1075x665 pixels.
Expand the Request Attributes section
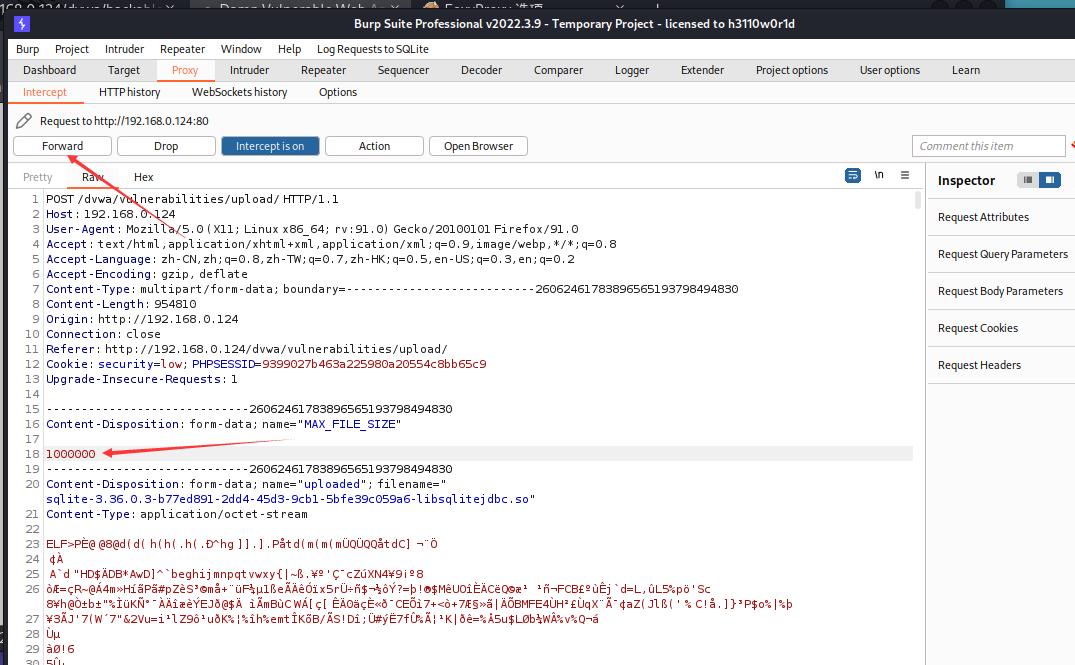tap(983, 217)
